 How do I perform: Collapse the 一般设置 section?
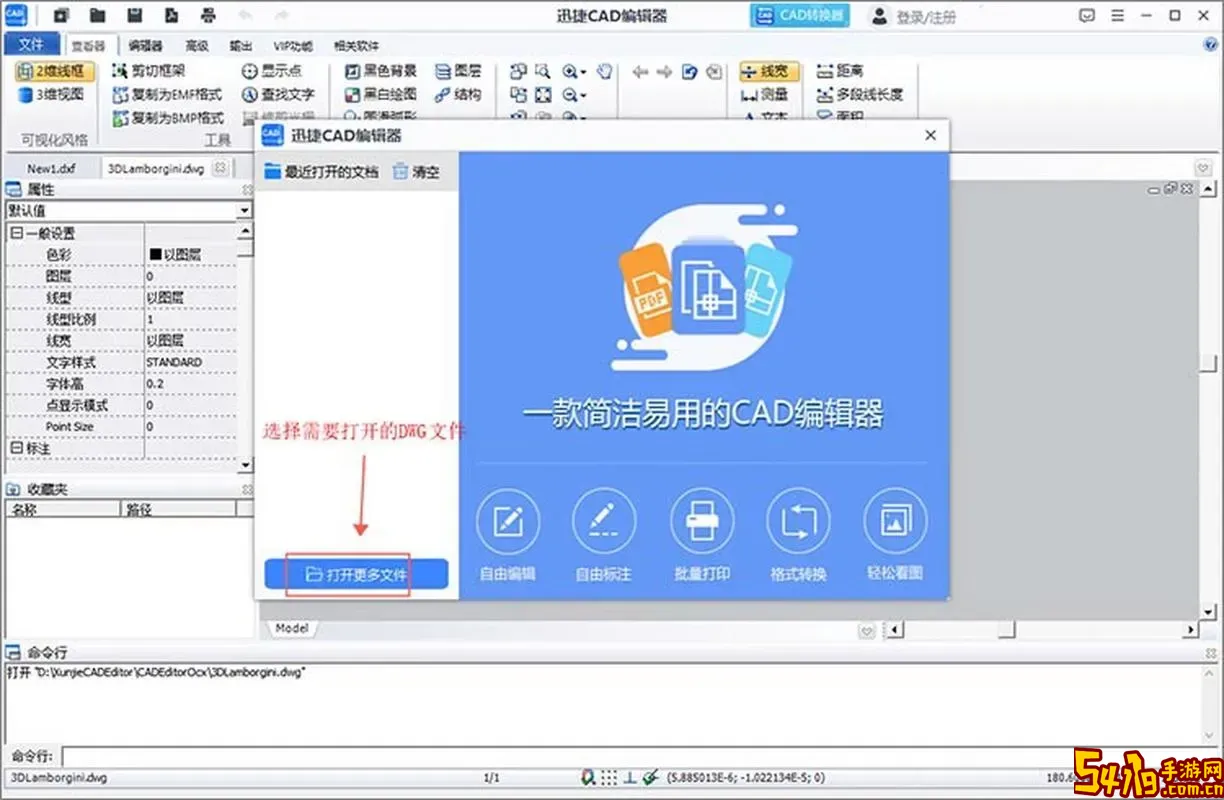click(16, 233)
